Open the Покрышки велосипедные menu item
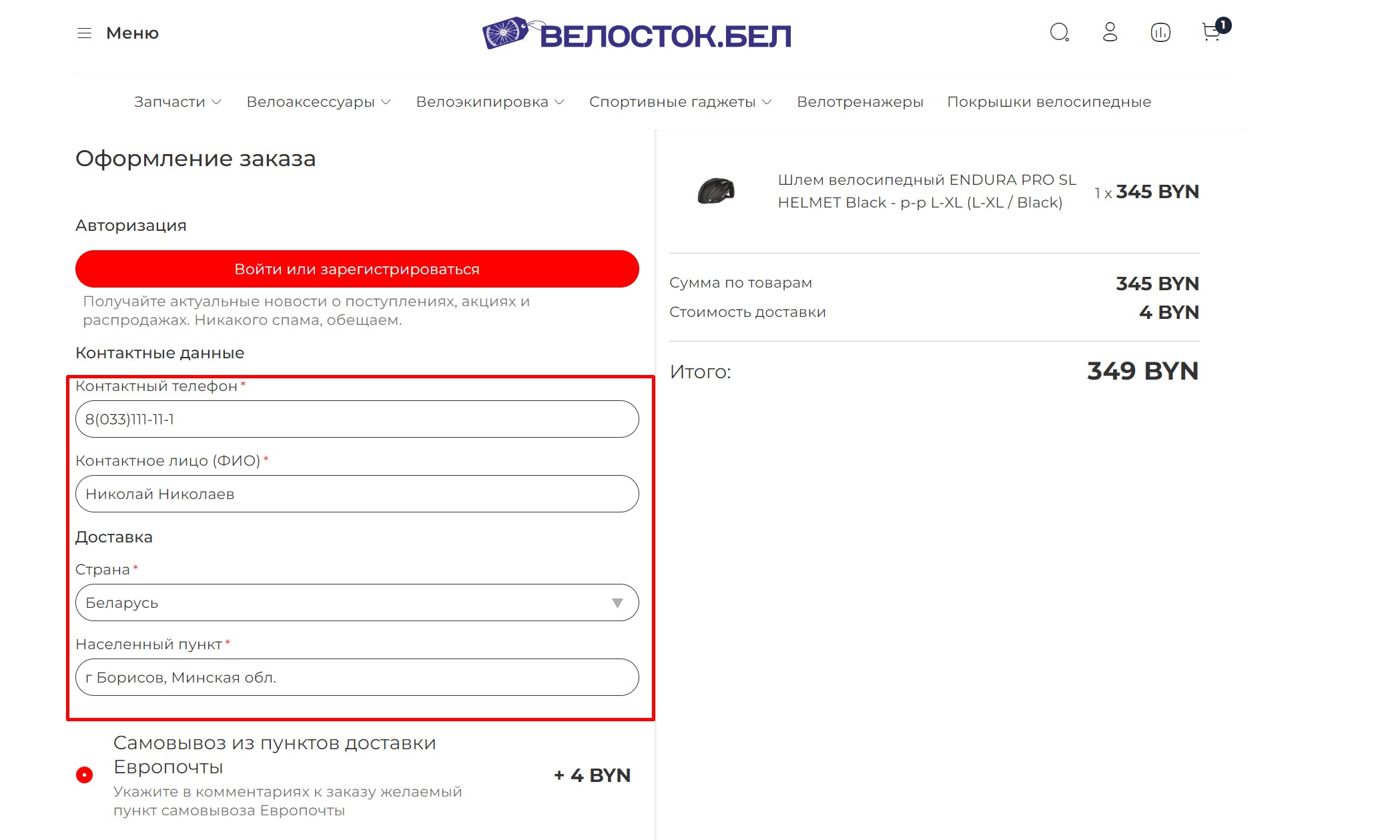This screenshot has height=840, width=1400. (x=1049, y=102)
